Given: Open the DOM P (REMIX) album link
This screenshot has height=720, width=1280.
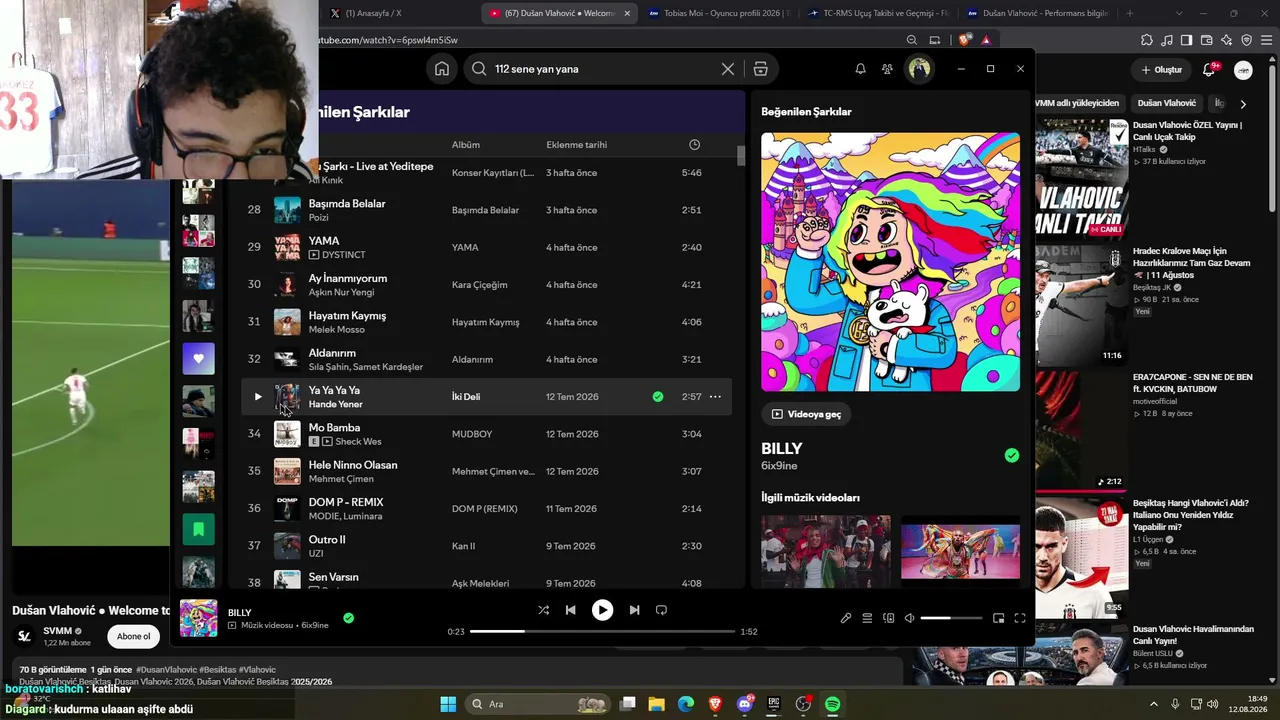Looking at the screenshot, I should click(485, 509).
